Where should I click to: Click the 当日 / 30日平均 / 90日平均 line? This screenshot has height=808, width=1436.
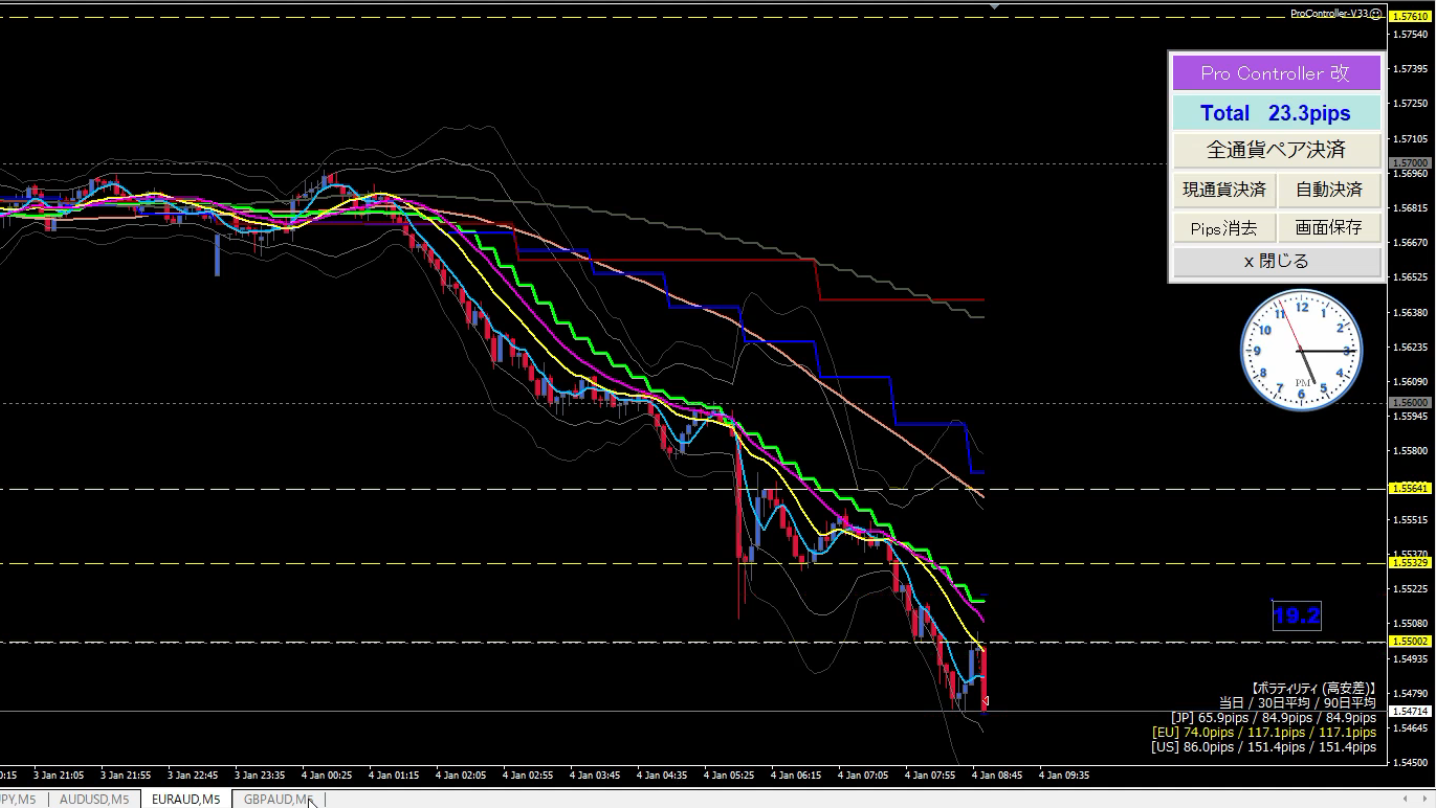1297,703
